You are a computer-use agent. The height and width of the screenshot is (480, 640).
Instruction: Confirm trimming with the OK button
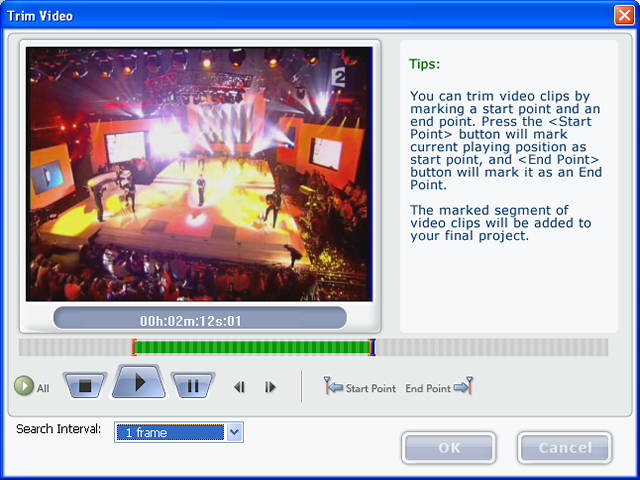tap(449, 448)
